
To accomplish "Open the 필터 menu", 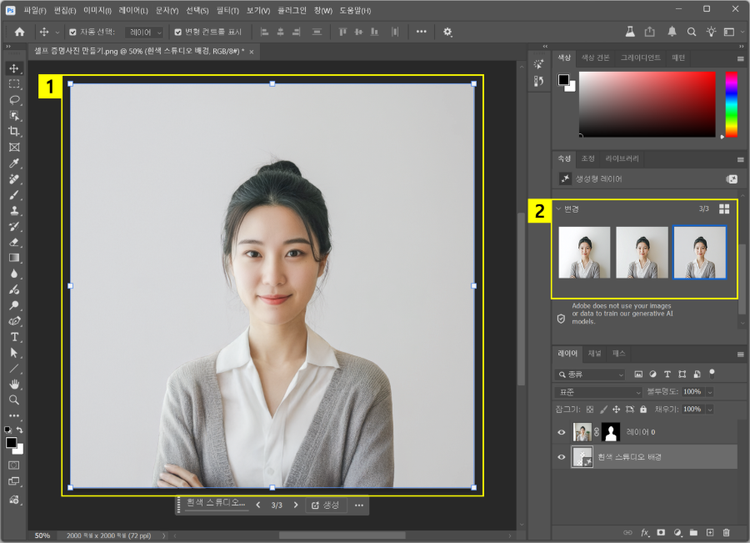I will (228, 10).
